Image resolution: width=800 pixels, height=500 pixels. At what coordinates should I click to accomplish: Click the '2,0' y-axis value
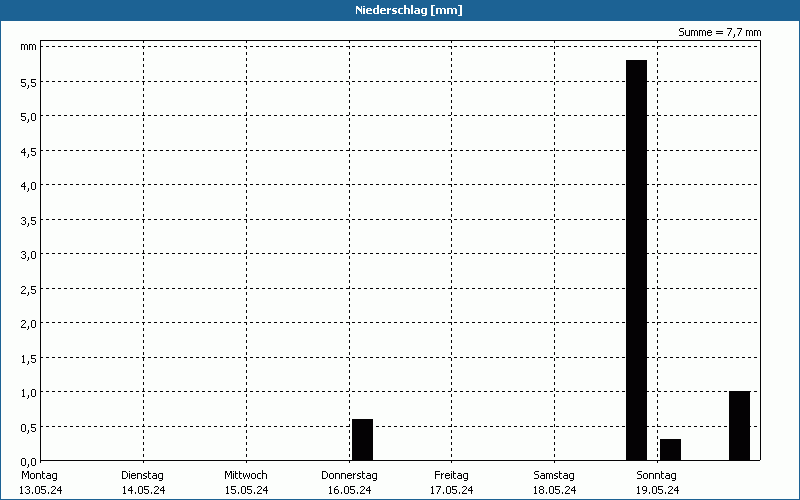point(29,323)
